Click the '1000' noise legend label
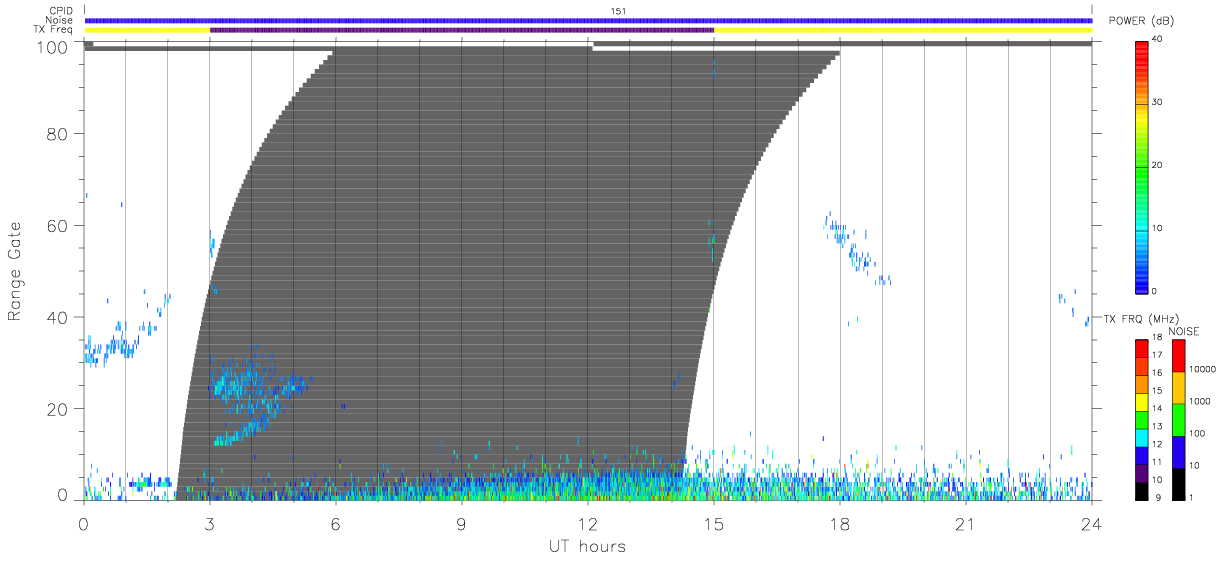 tap(1199, 401)
